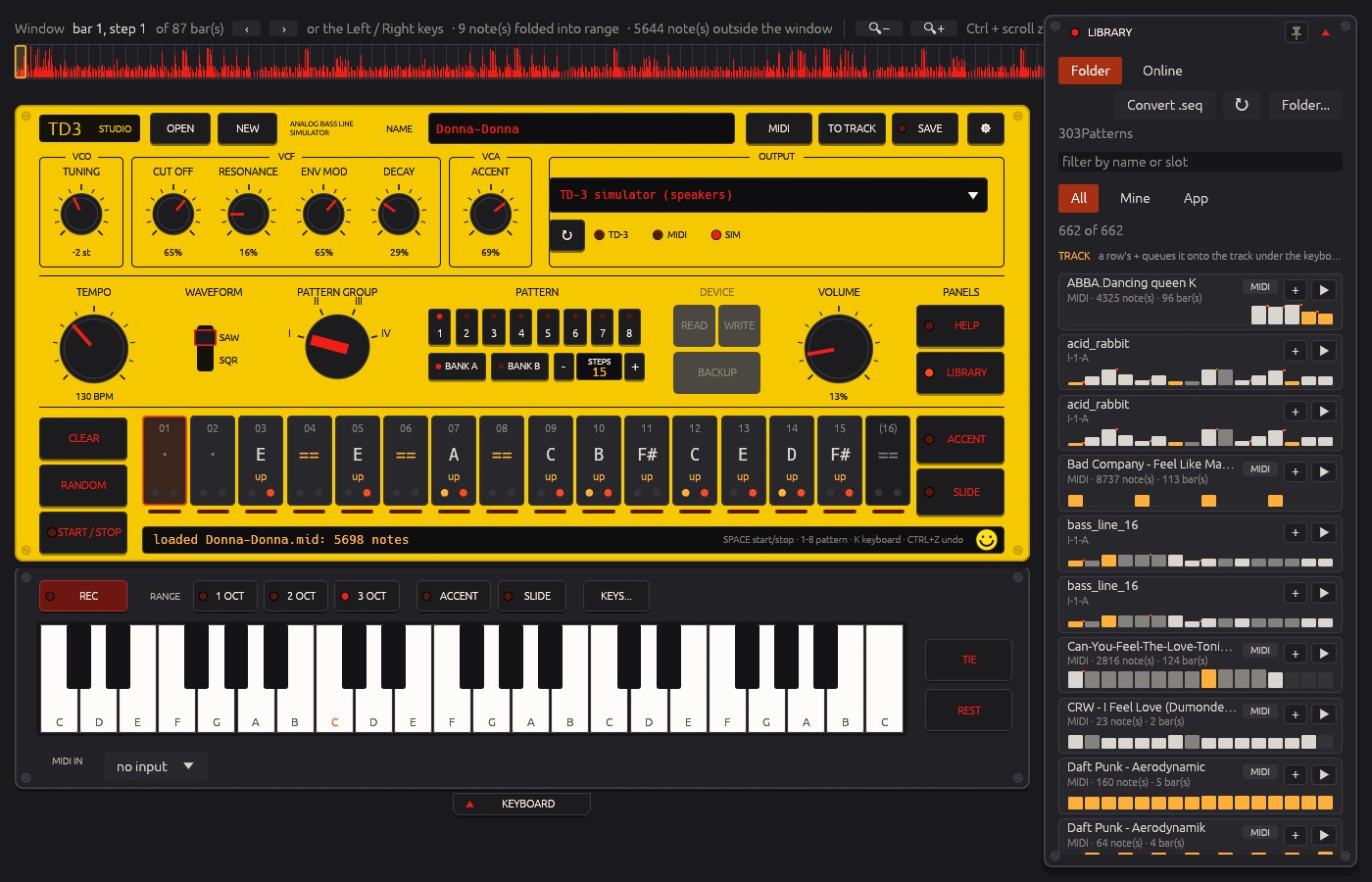Go to the previous bar with the left arrow

247,28
